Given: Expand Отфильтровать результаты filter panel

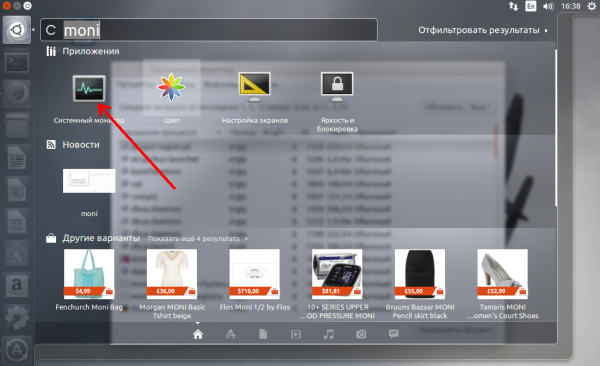Looking at the screenshot, I should (x=483, y=30).
